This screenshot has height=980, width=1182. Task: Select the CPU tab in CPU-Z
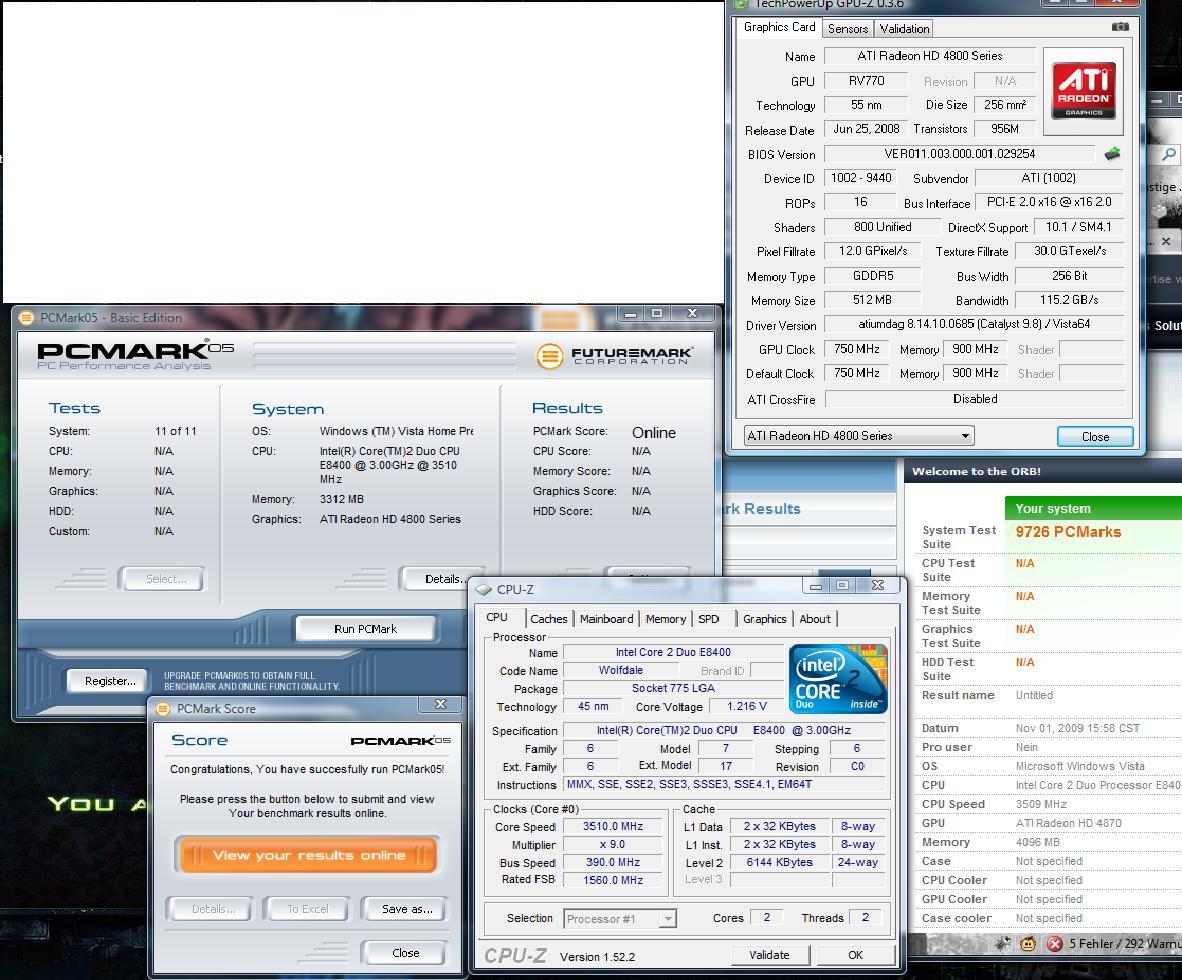[x=497, y=617]
